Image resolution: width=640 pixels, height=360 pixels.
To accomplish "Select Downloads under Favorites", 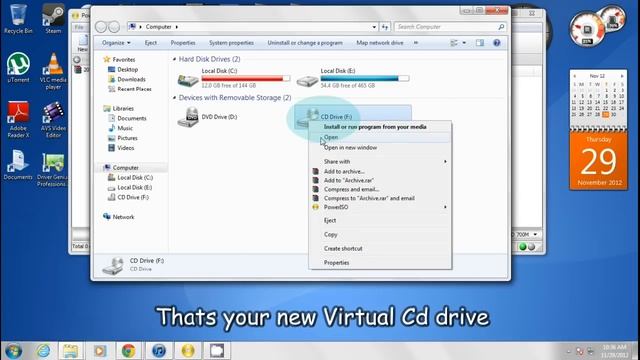I will [x=131, y=80].
